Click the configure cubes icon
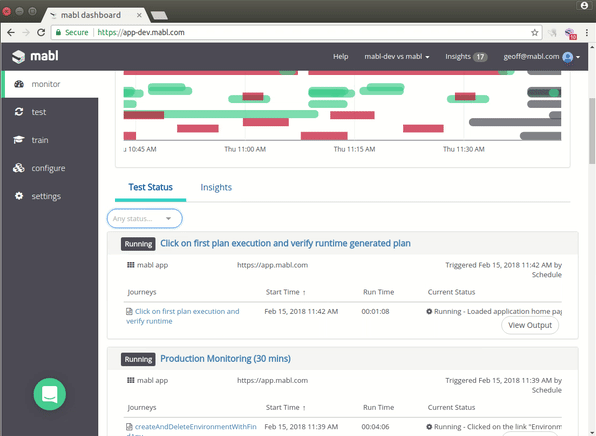This screenshot has height=436, width=596. click(x=19, y=168)
